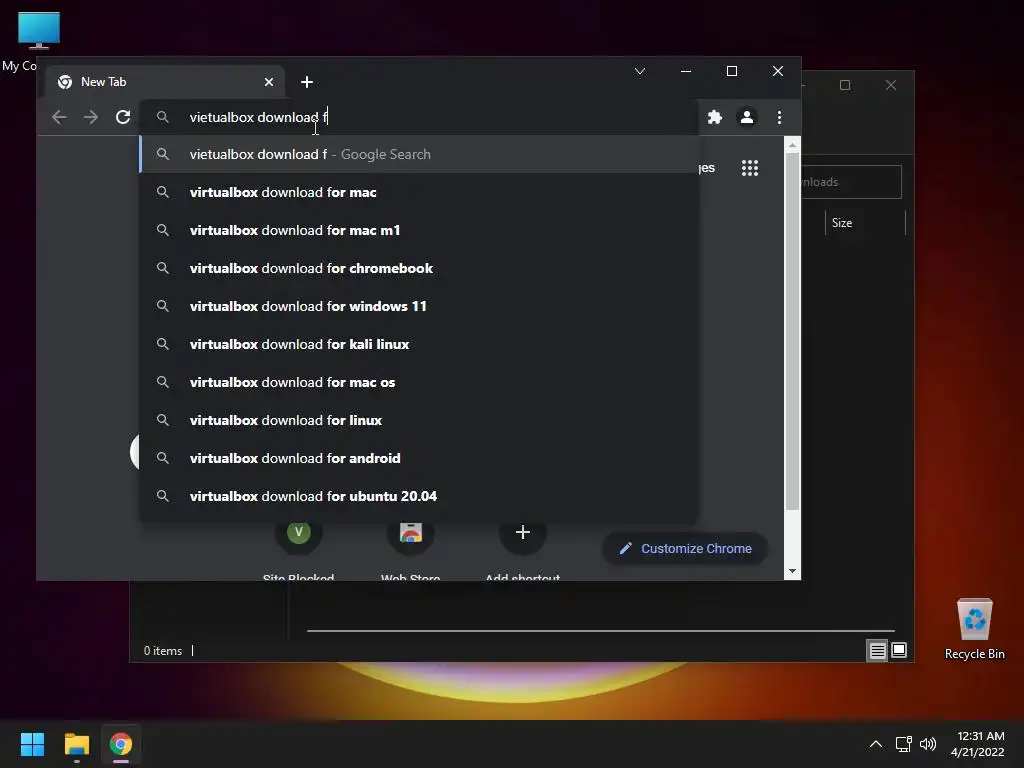
Task: Choose suggestion 'virtualbox download for kali linux'
Action: [419, 344]
